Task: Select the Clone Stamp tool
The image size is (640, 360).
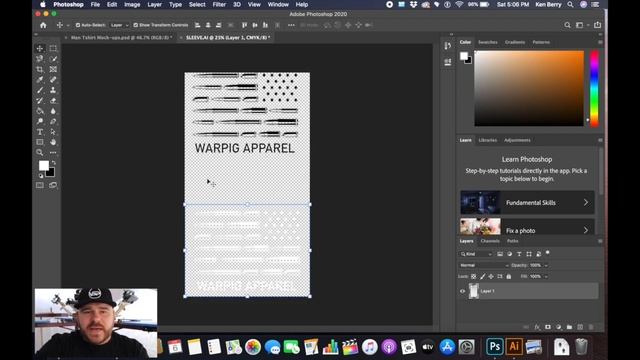Action: pos(53,90)
